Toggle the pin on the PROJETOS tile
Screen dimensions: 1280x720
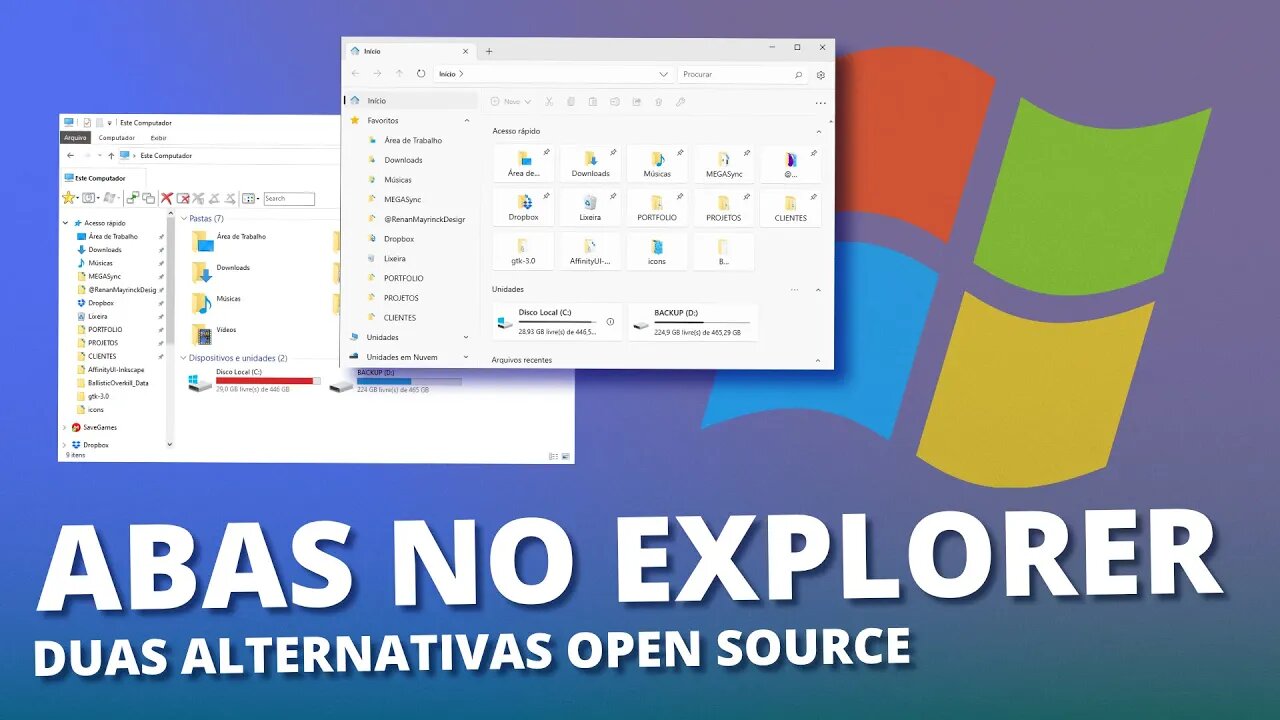coord(747,197)
